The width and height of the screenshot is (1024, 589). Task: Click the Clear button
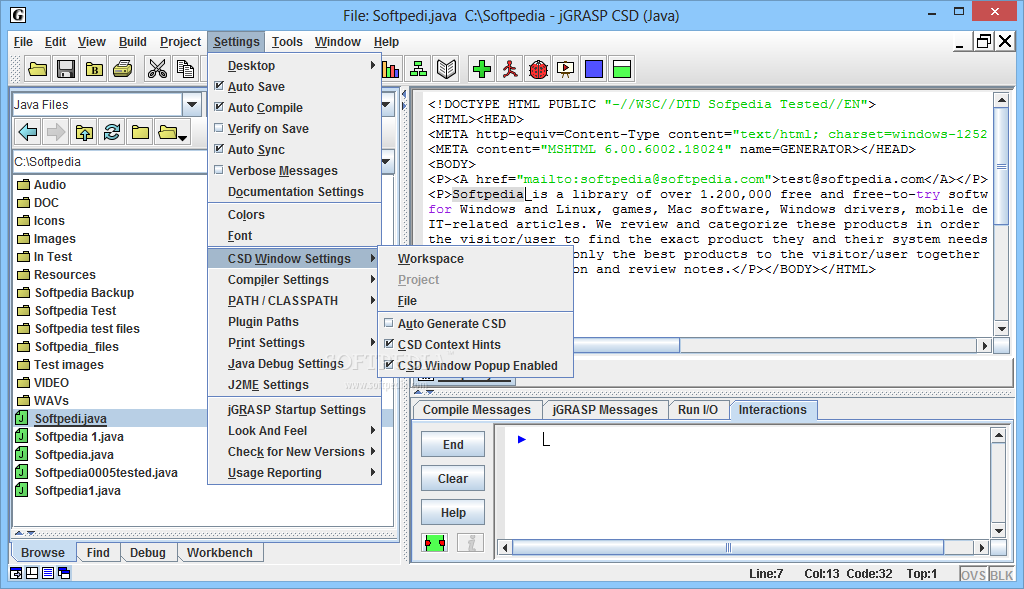pyautogui.click(x=453, y=478)
